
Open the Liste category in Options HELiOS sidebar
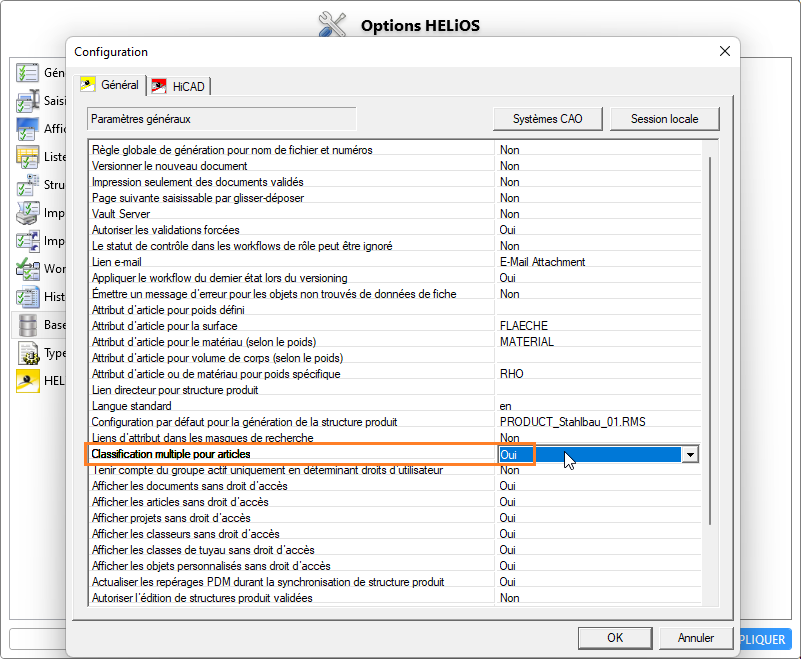(40, 157)
